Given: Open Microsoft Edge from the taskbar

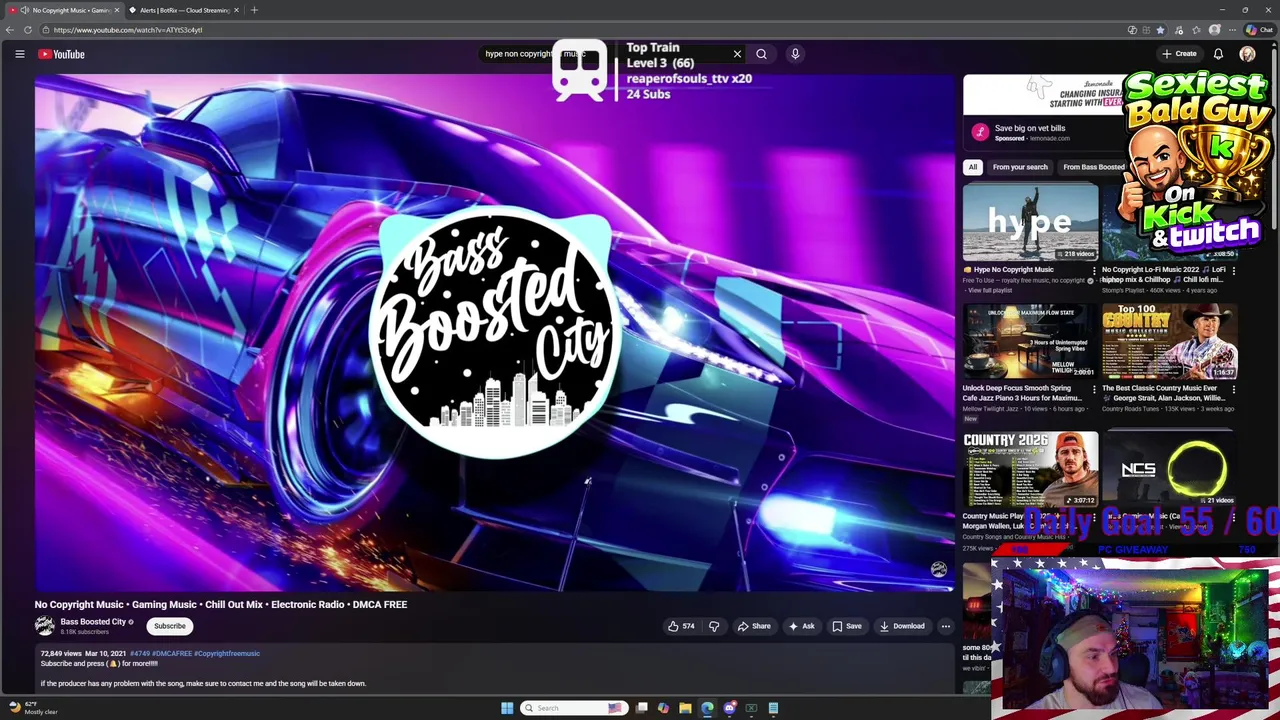Looking at the screenshot, I should click(707, 708).
